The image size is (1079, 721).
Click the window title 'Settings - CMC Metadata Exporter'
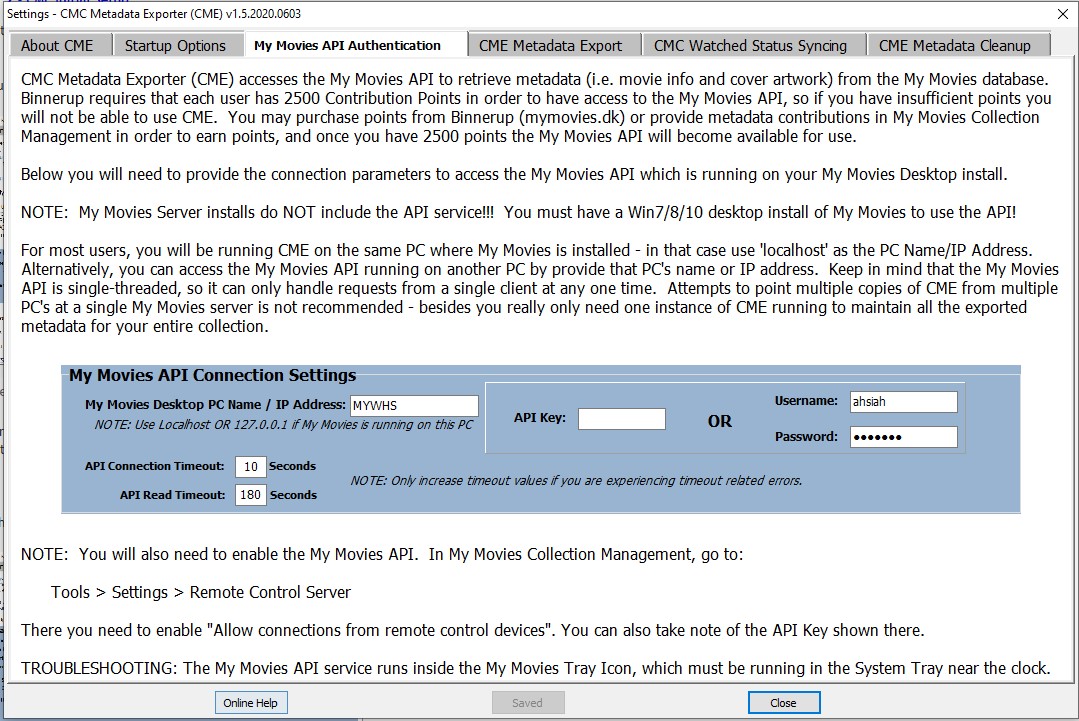point(154,14)
